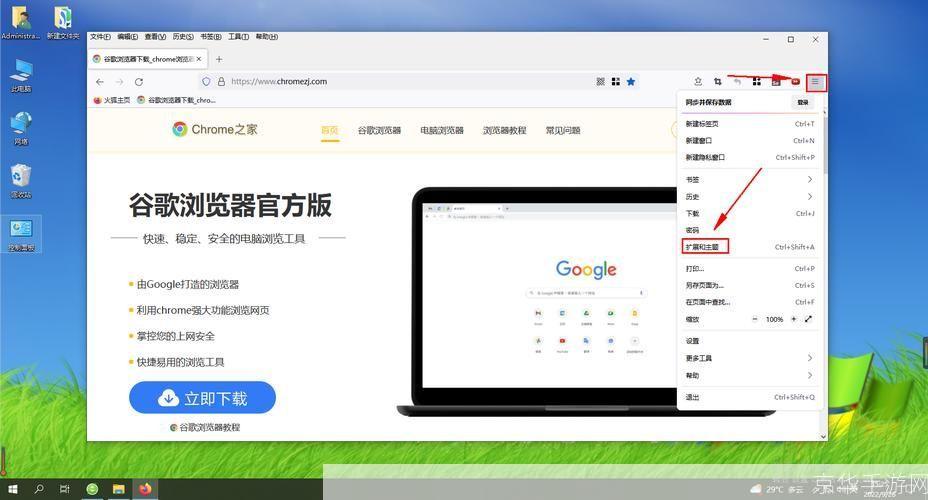
Task: Click the 谷歌浏览器教程 link below download button
Action: (205, 427)
